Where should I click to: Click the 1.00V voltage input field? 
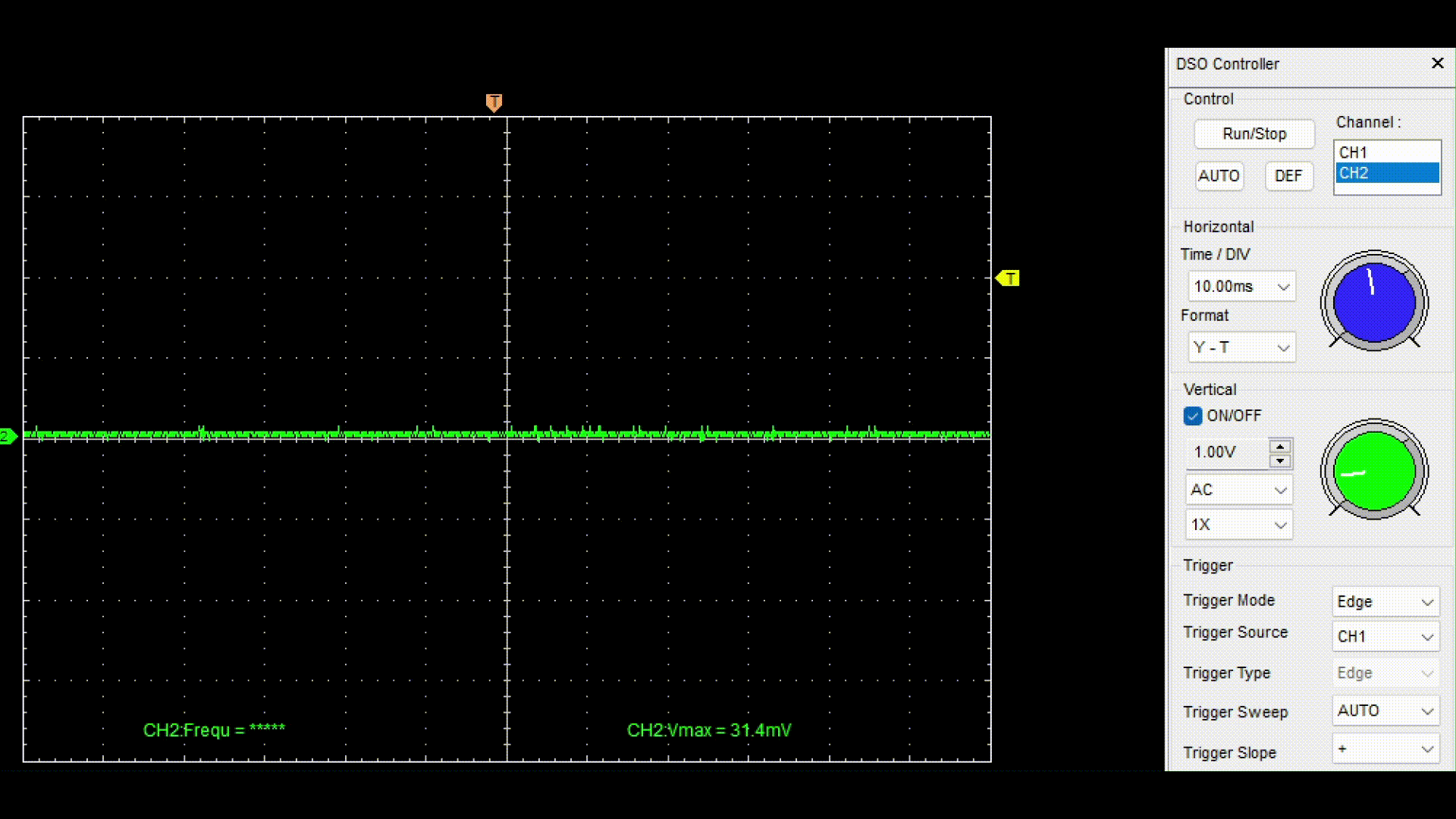(x=1227, y=452)
